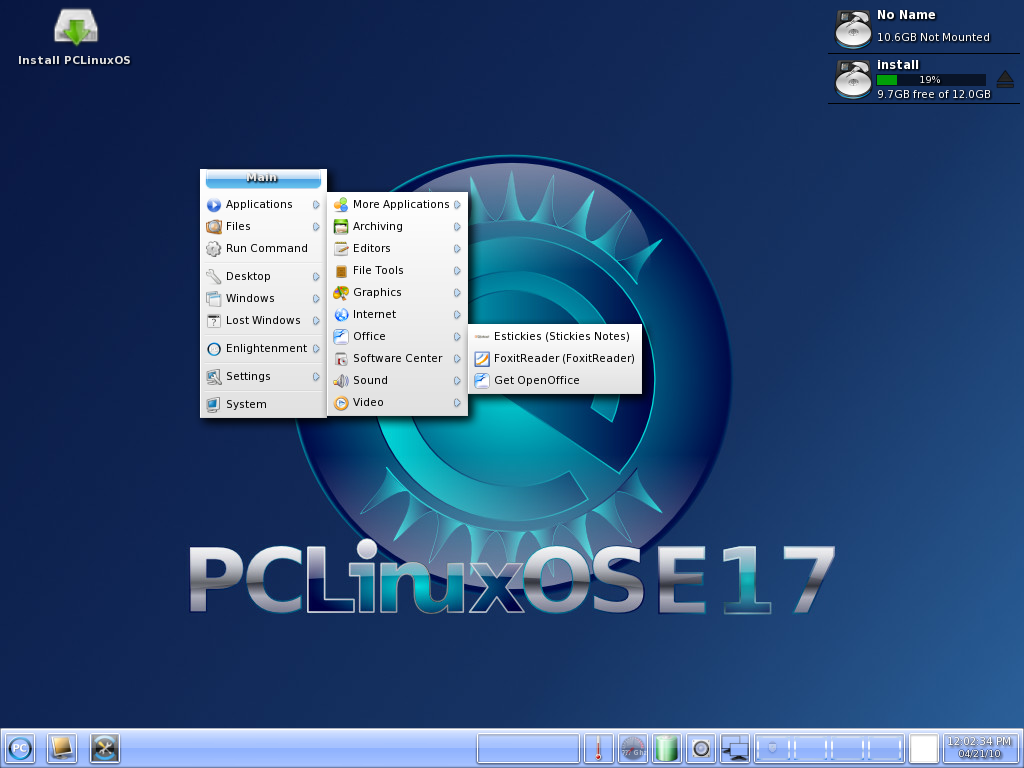Screen dimensions: 1024x768
Task: Click the thermometer temperature gadget
Action: tap(598, 748)
